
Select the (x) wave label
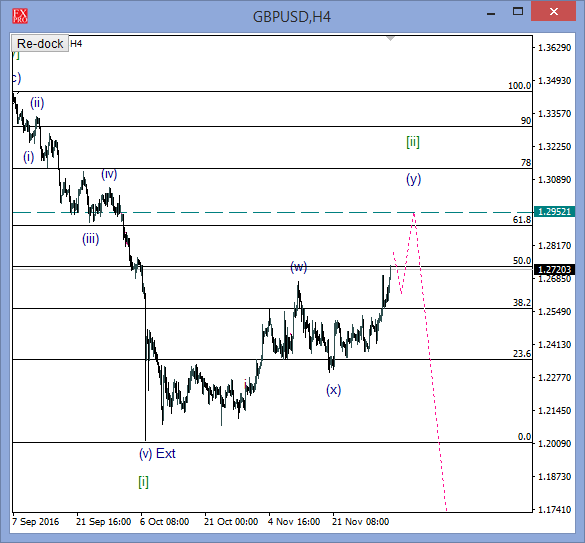(x=334, y=390)
